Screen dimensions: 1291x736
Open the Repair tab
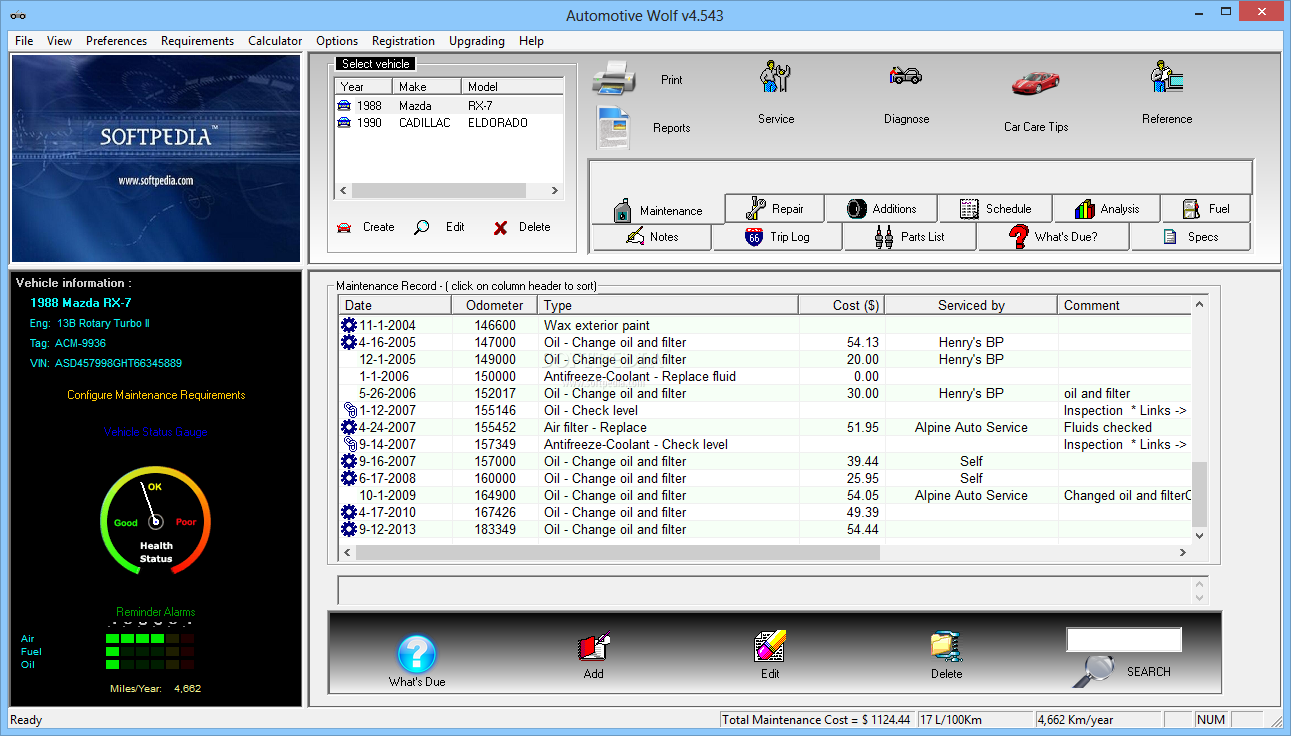(x=775, y=208)
